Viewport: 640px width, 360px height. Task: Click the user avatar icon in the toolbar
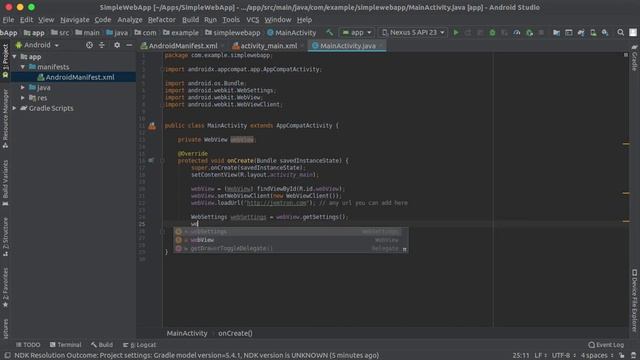coord(633,32)
